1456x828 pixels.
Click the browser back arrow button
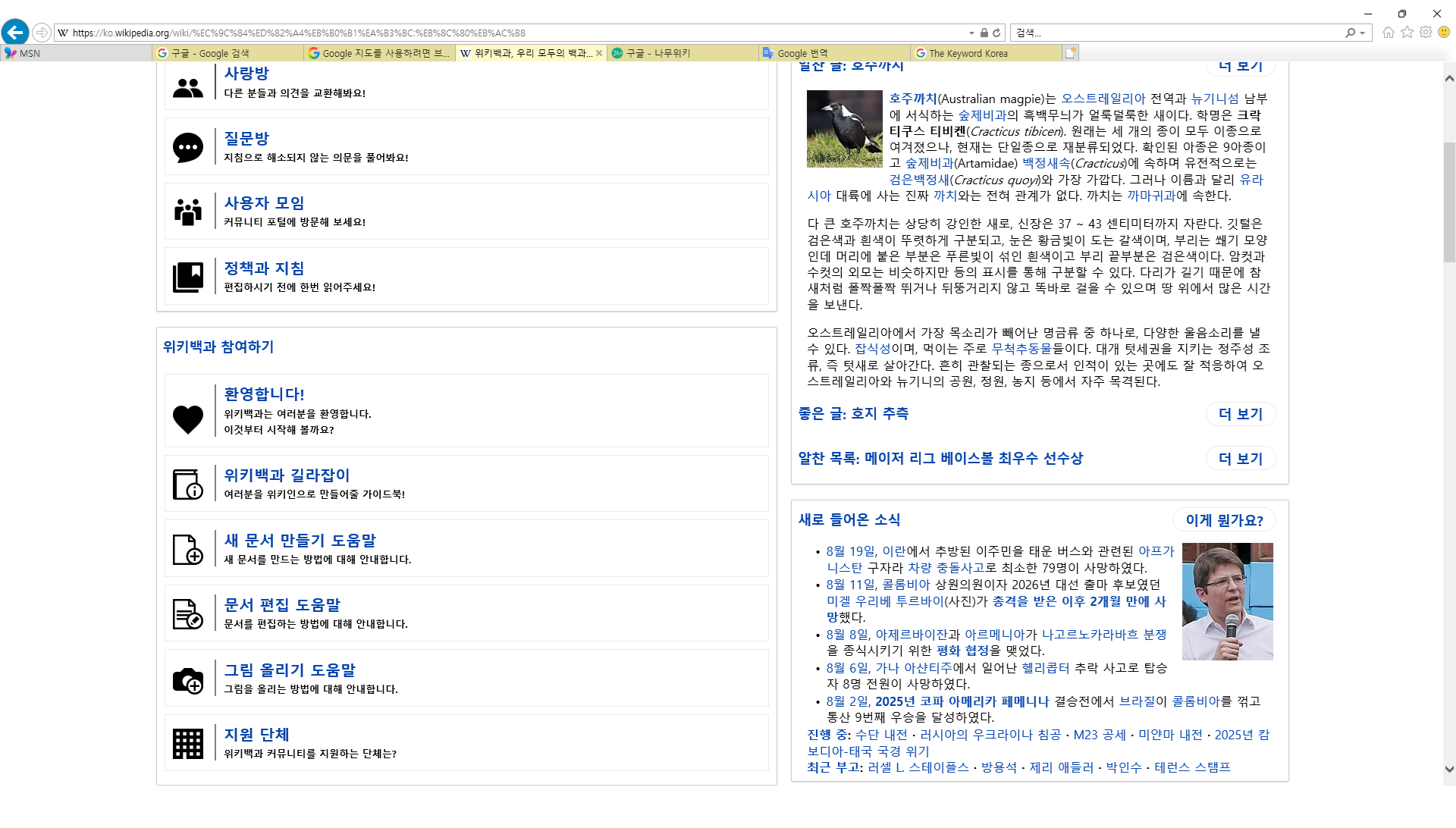tap(14, 32)
